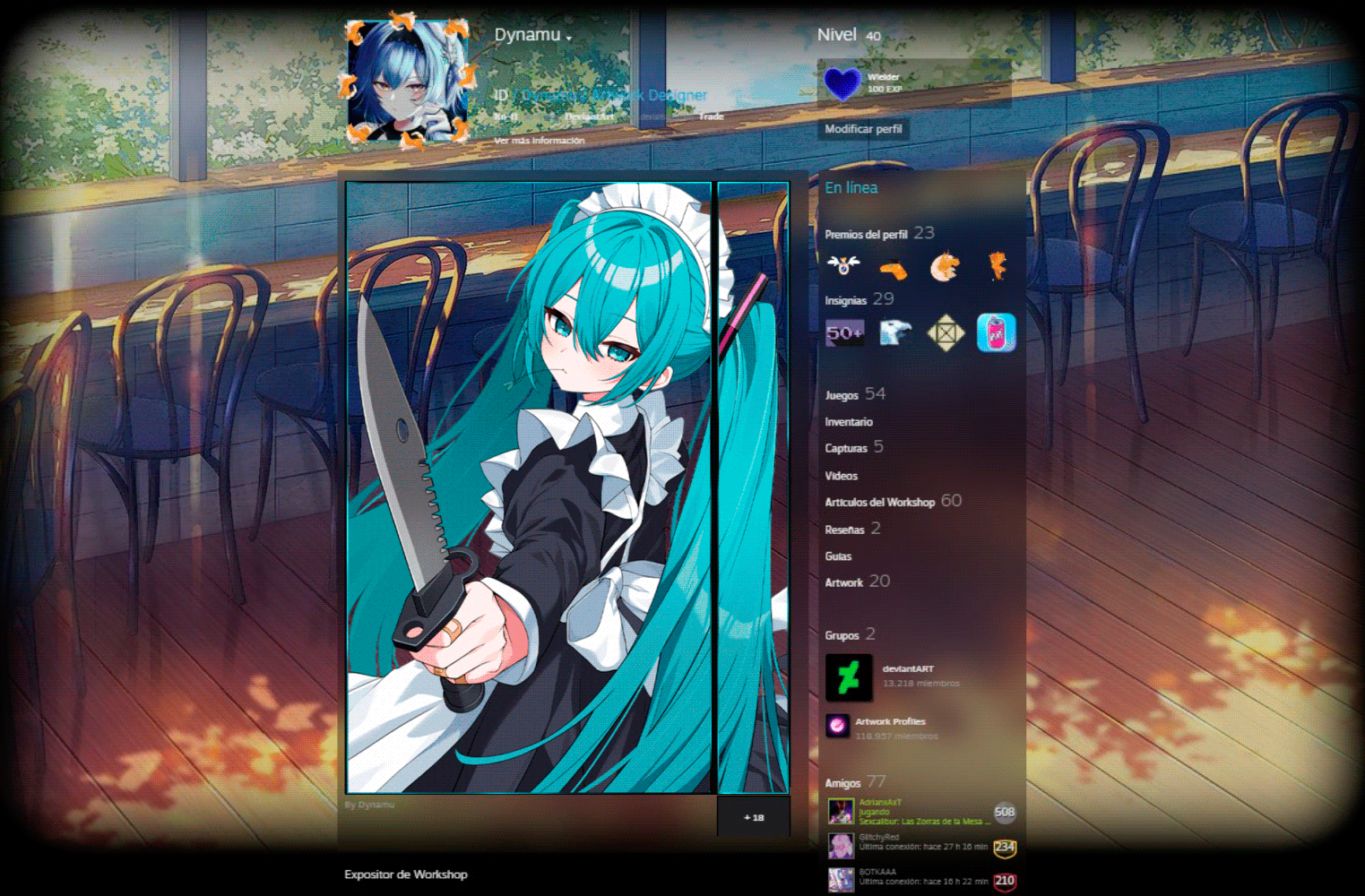Open BOTKAAA's friend profile name

(x=877, y=872)
